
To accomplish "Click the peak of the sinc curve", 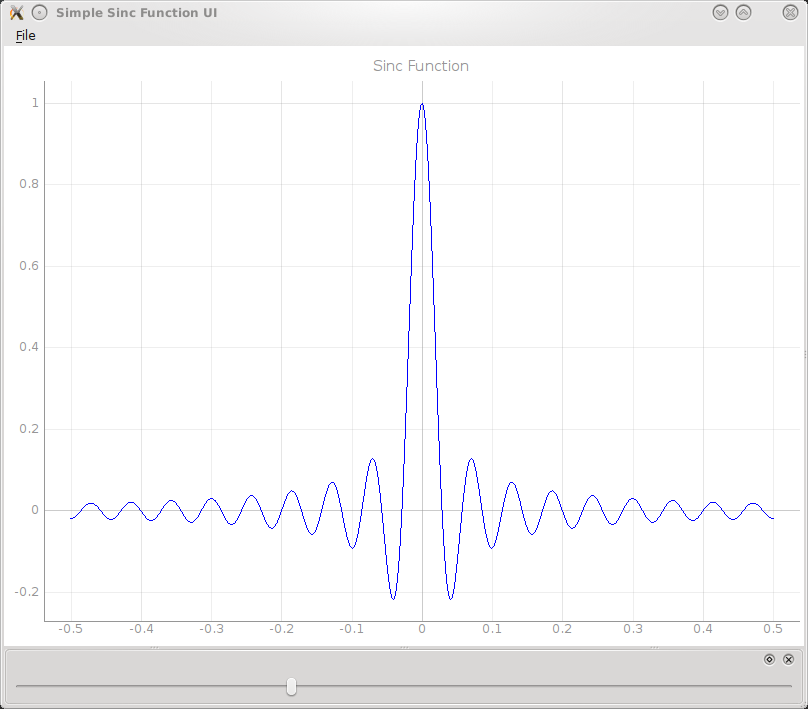I will point(422,104).
